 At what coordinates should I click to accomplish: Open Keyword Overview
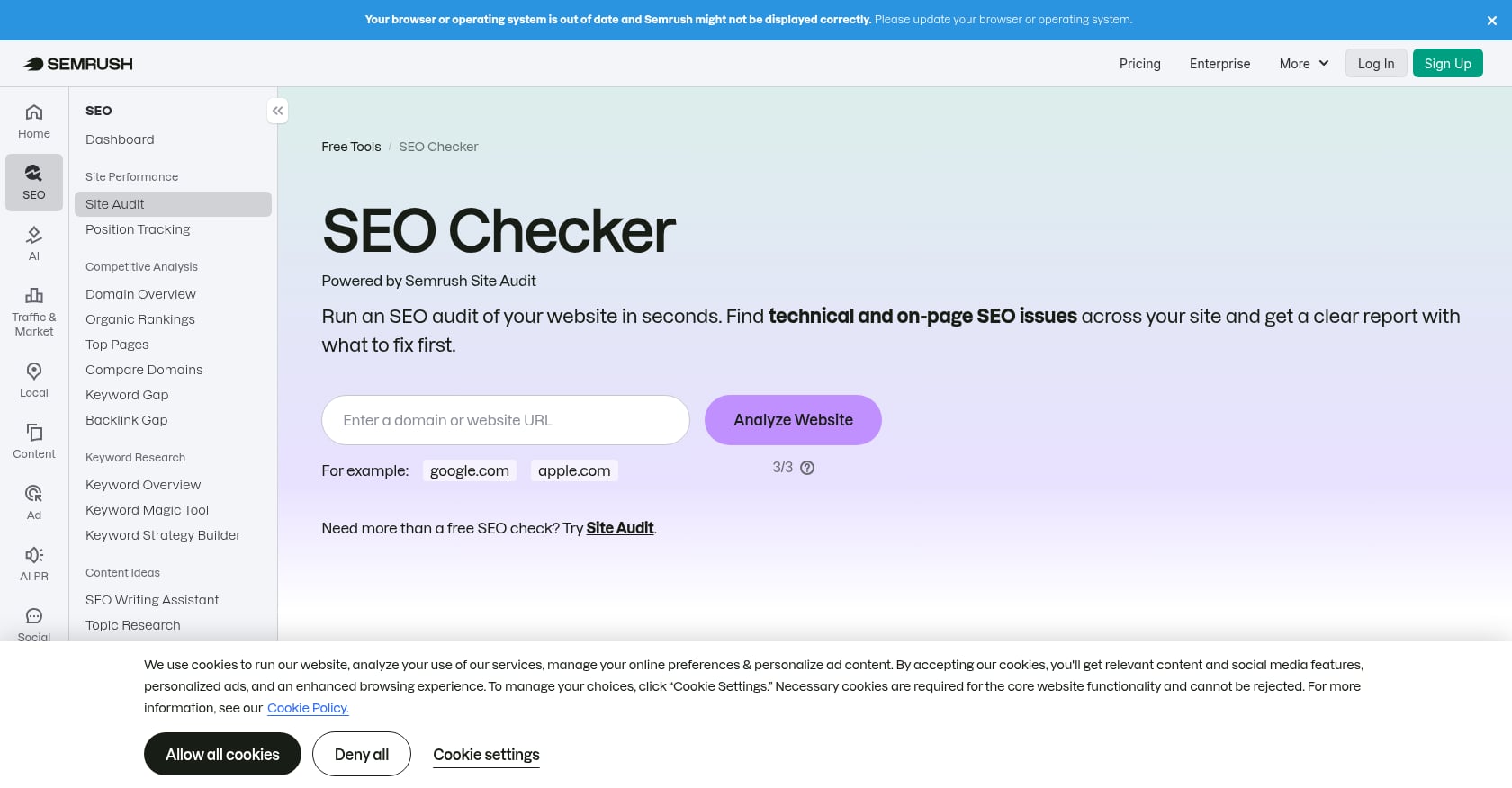point(173,485)
